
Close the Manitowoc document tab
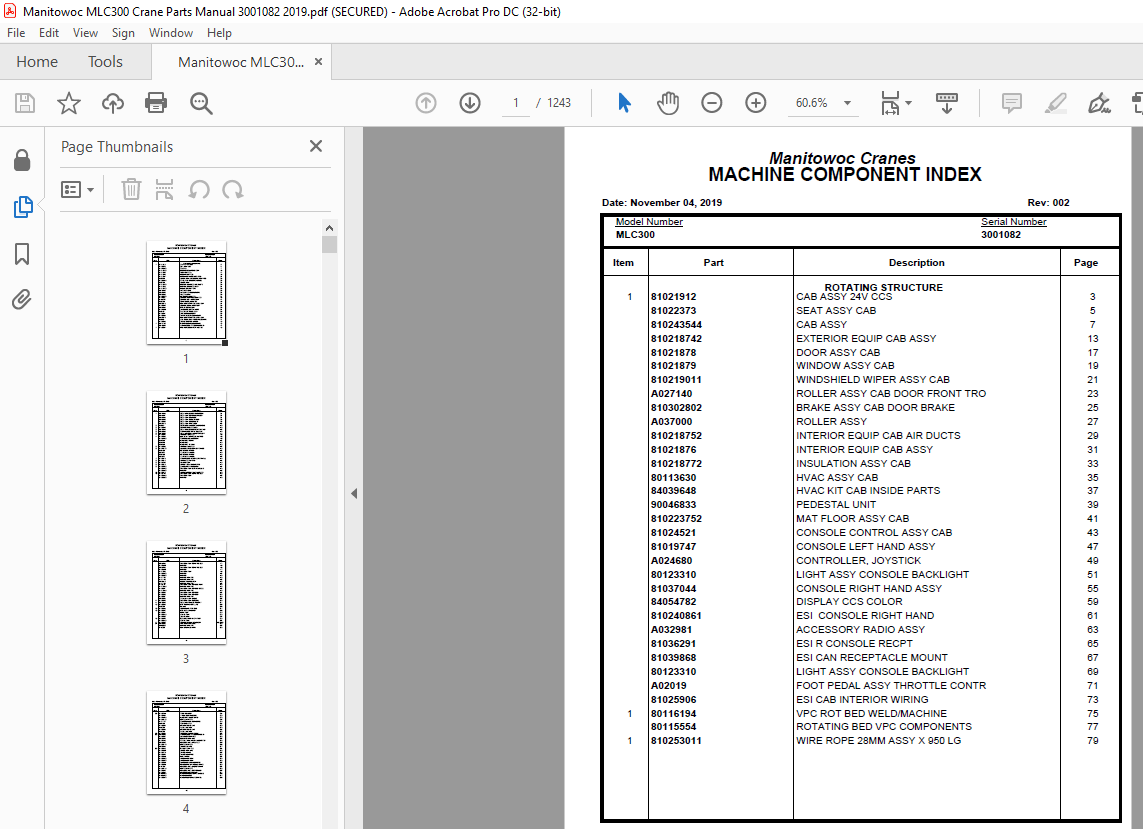(x=318, y=62)
